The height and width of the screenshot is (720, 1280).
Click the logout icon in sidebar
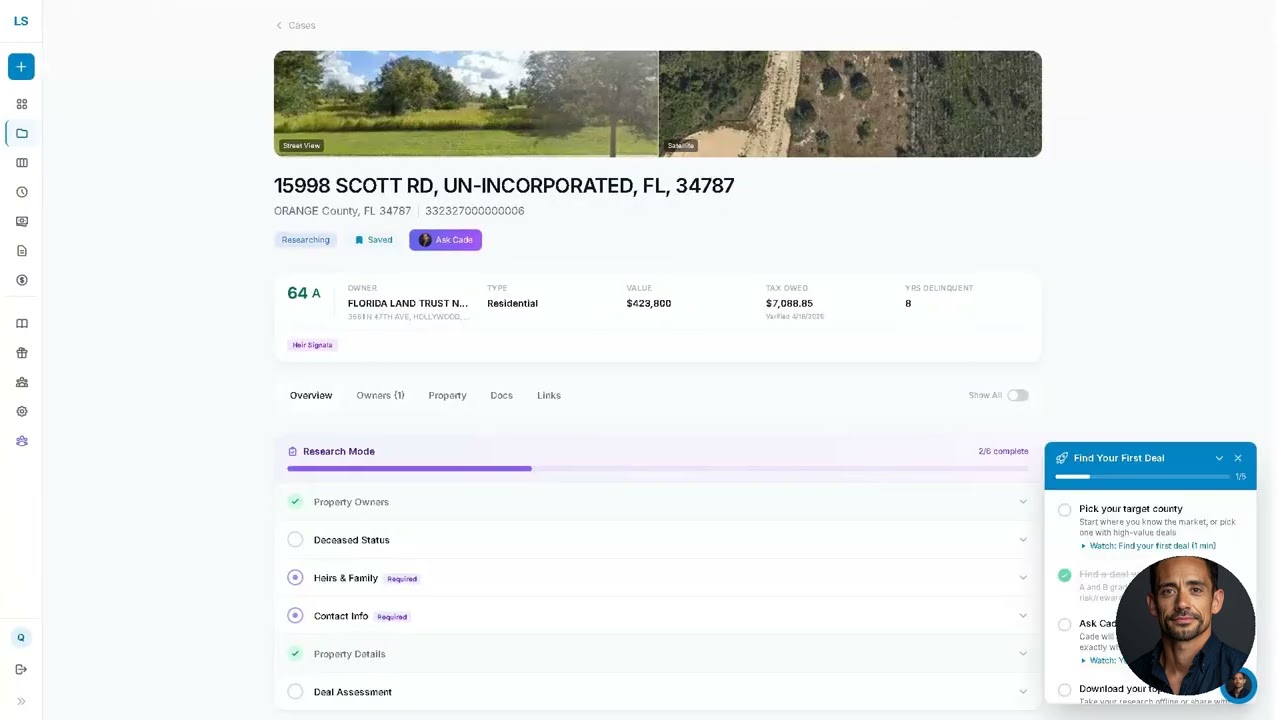click(x=21, y=670)
